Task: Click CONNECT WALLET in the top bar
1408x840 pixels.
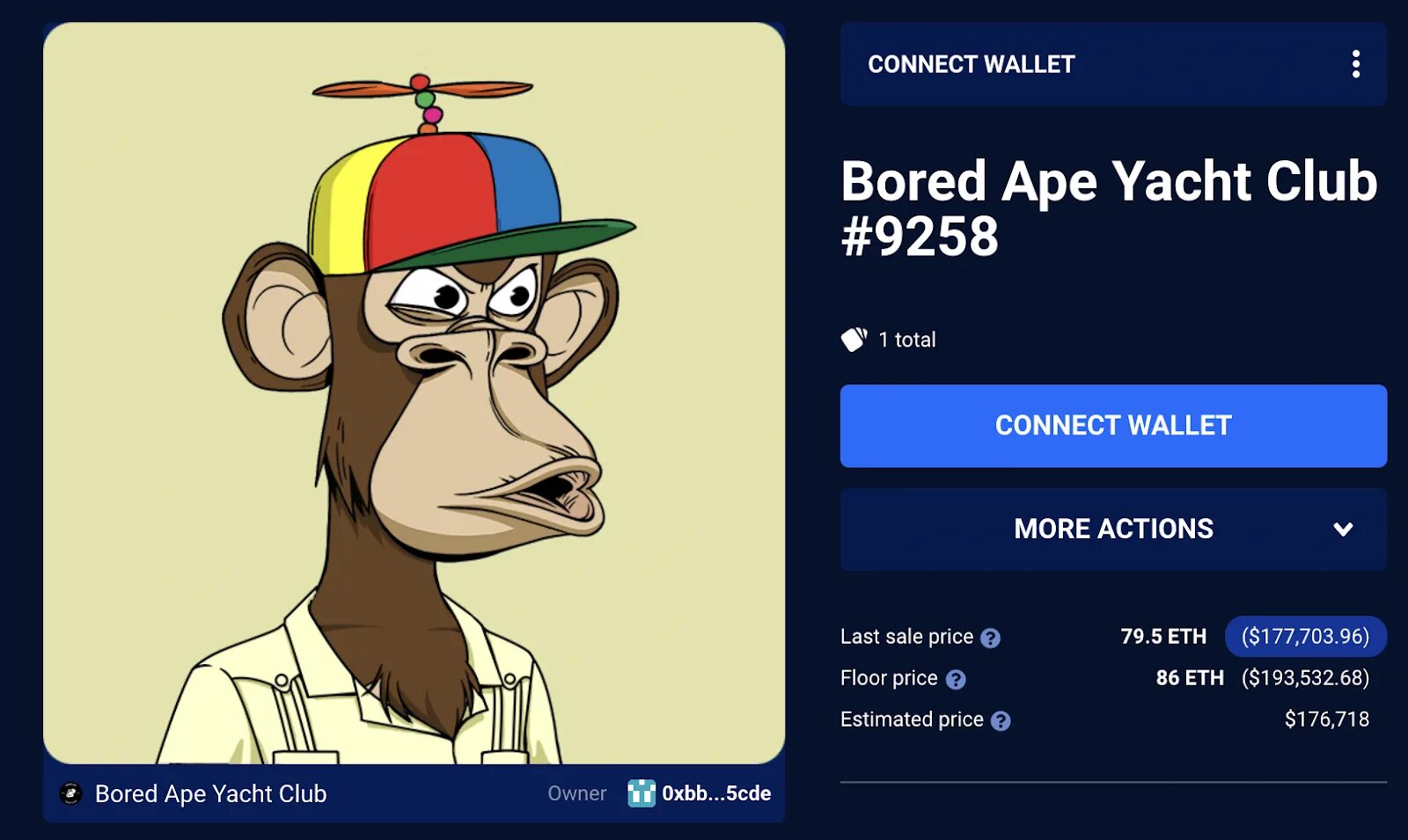Action: (x=972, y=64)
